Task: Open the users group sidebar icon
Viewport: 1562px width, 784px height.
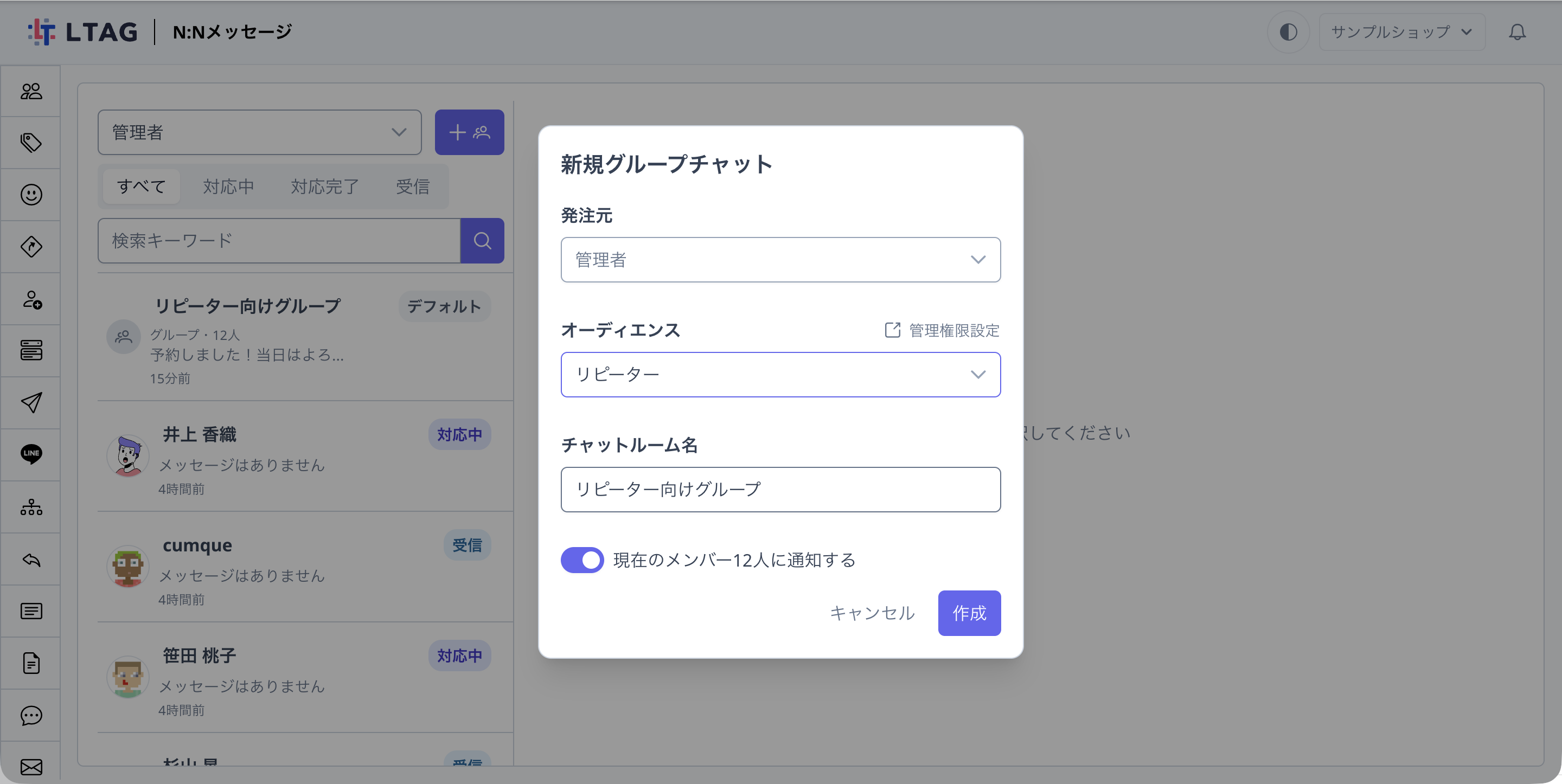Action: [31, 91]
